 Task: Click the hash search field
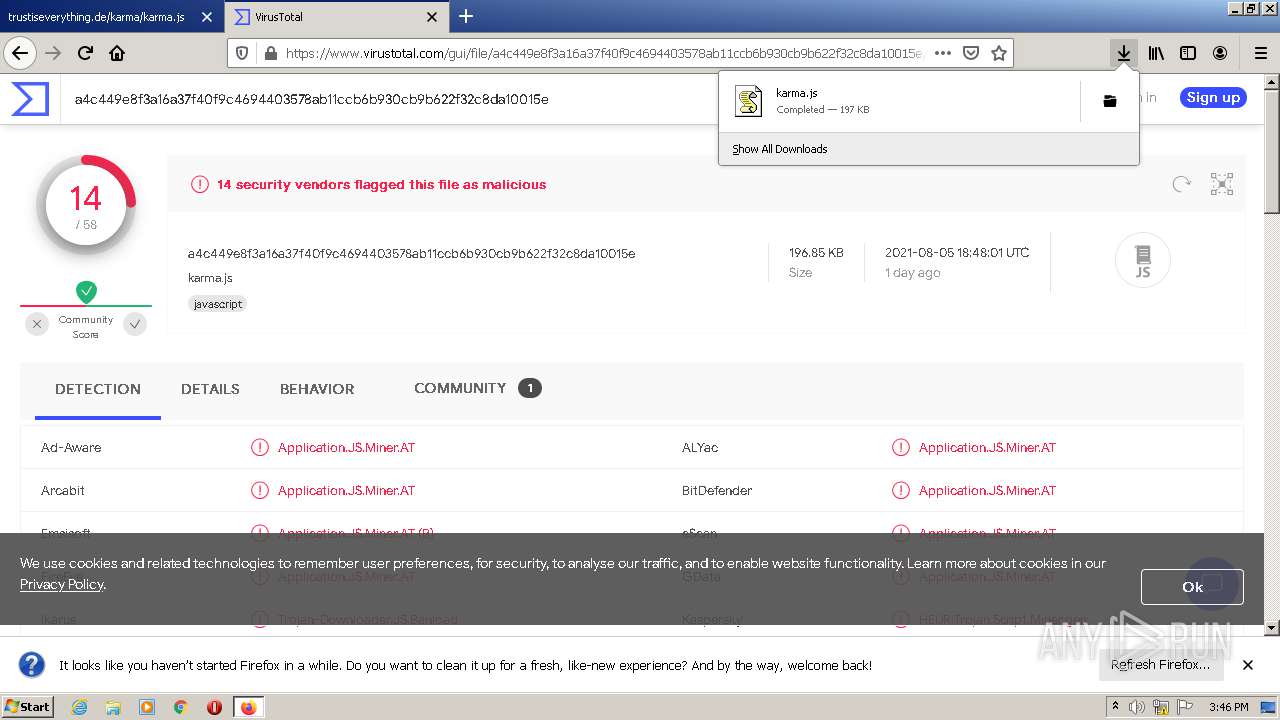pos(311,99)
